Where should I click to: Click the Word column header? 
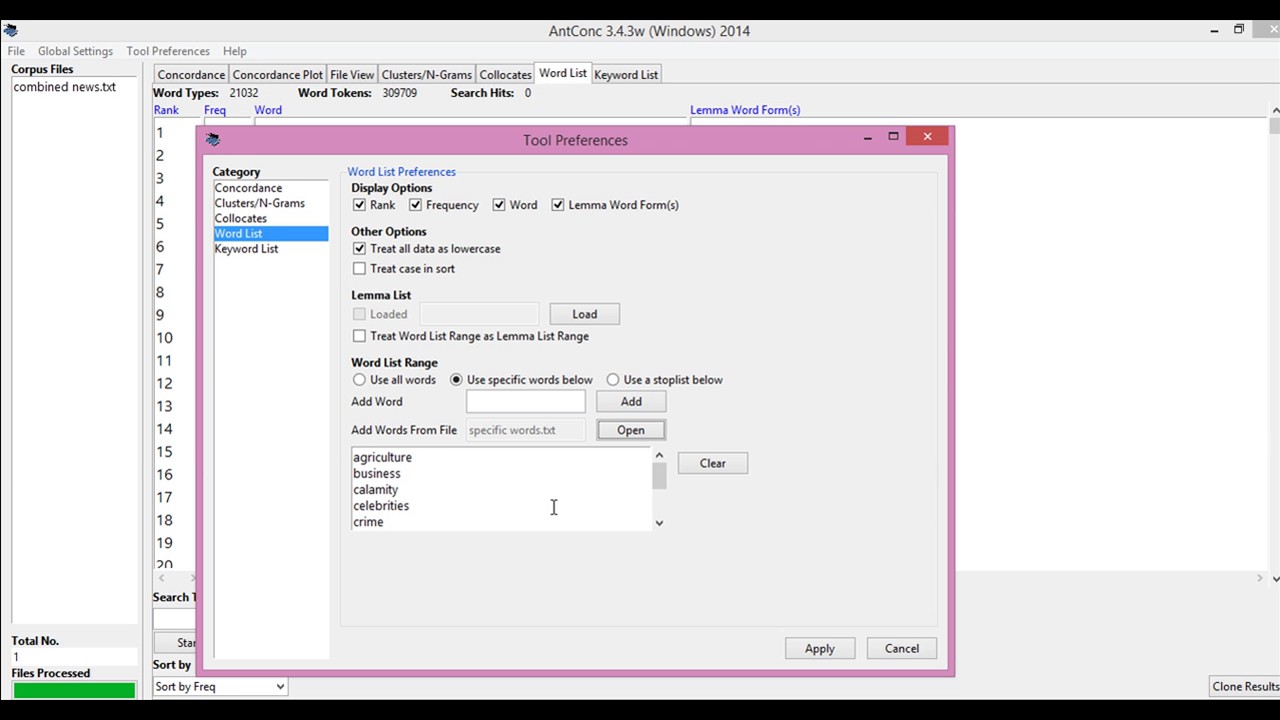coord(268,110)
